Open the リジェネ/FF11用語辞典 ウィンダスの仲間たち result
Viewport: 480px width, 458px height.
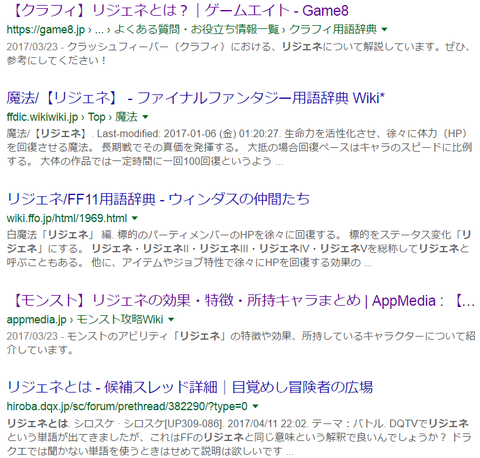pos(158,199)
